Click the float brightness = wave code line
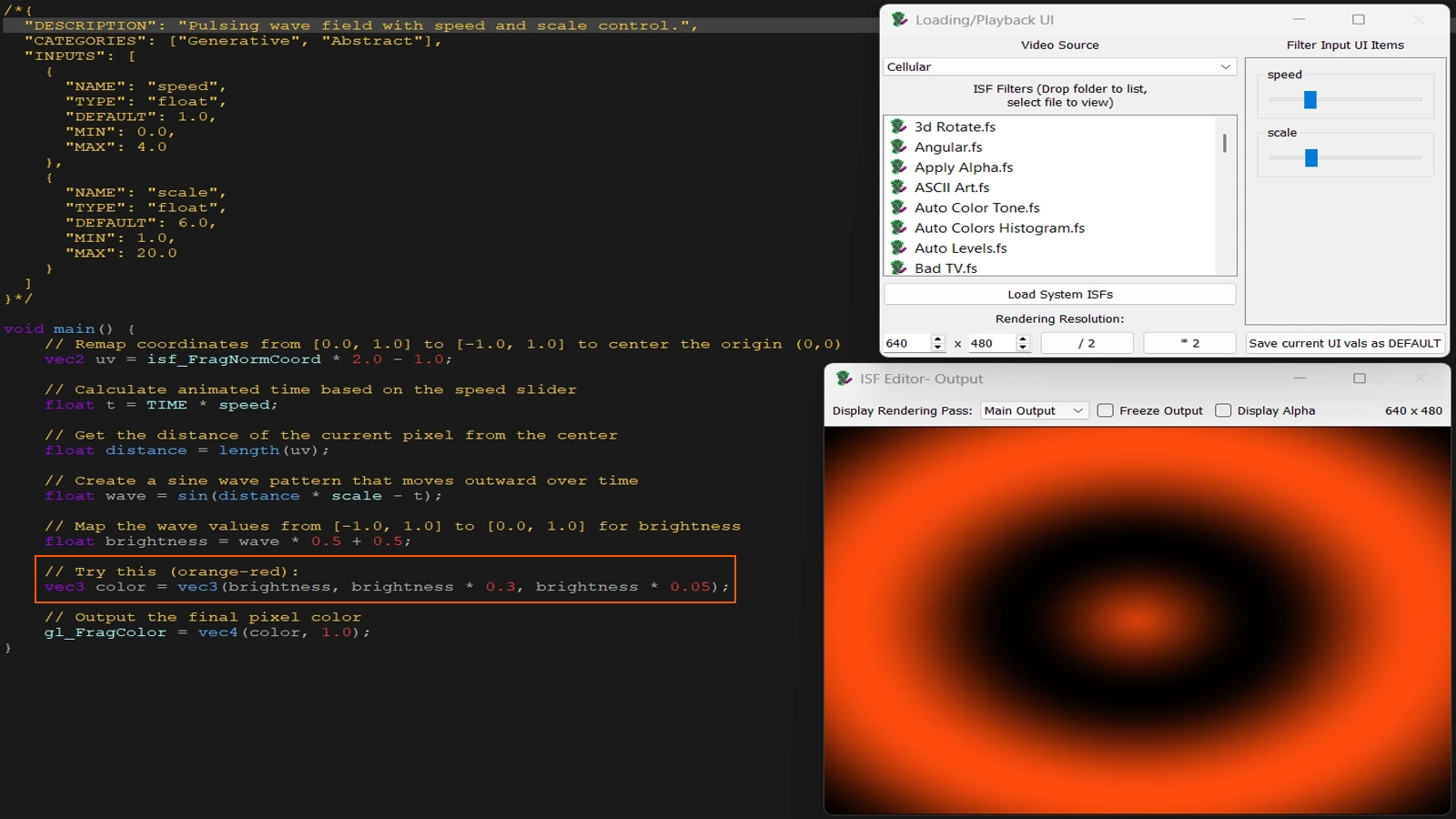Viewport: 1456px width, 819px height. tap(227, 541)
